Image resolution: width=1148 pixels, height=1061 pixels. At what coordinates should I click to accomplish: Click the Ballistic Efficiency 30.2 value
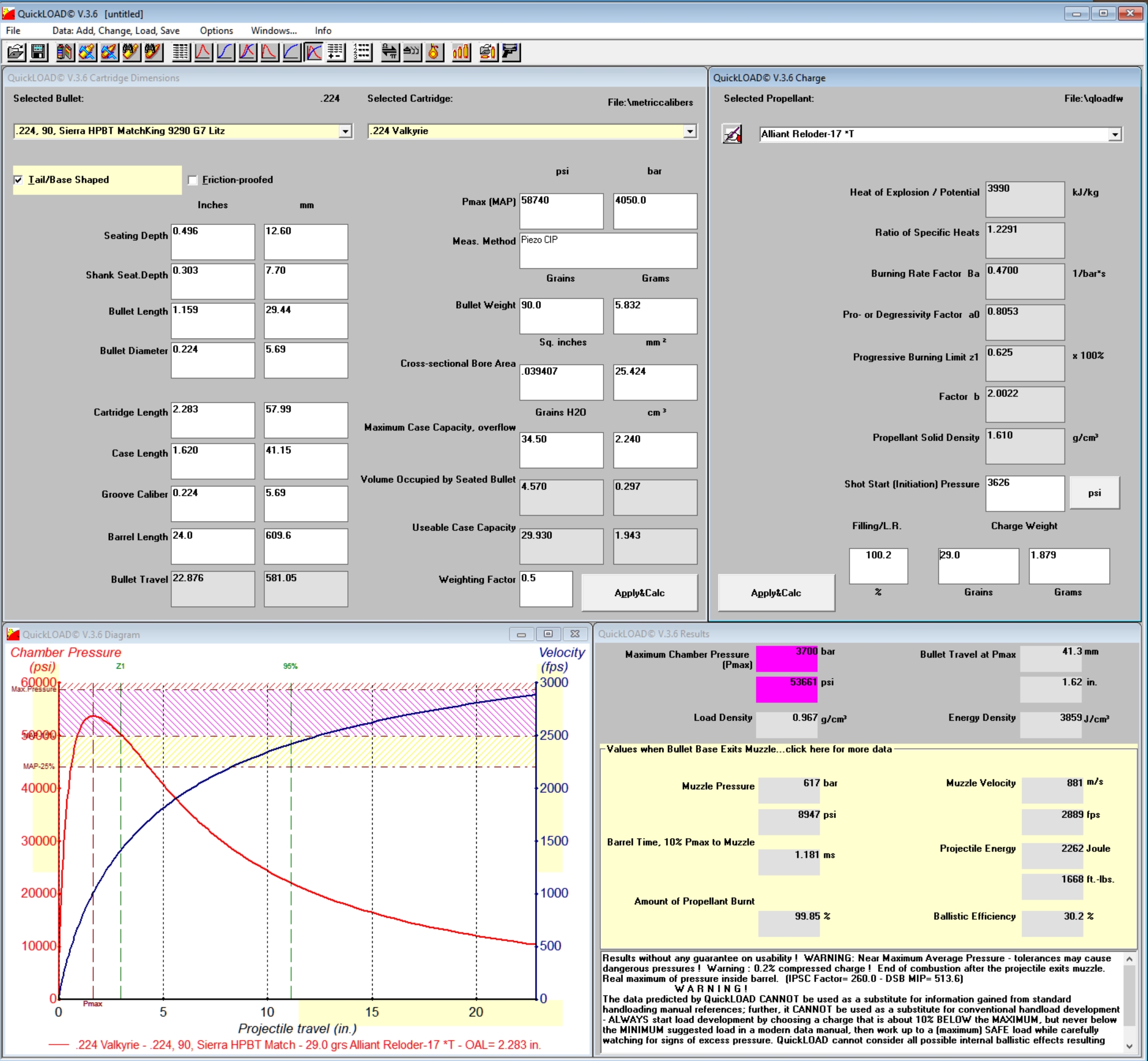click(1053, 923)
